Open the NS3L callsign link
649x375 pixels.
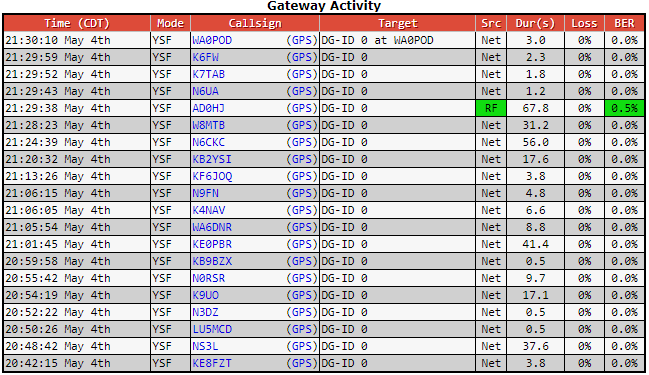(x=205, y=346)
